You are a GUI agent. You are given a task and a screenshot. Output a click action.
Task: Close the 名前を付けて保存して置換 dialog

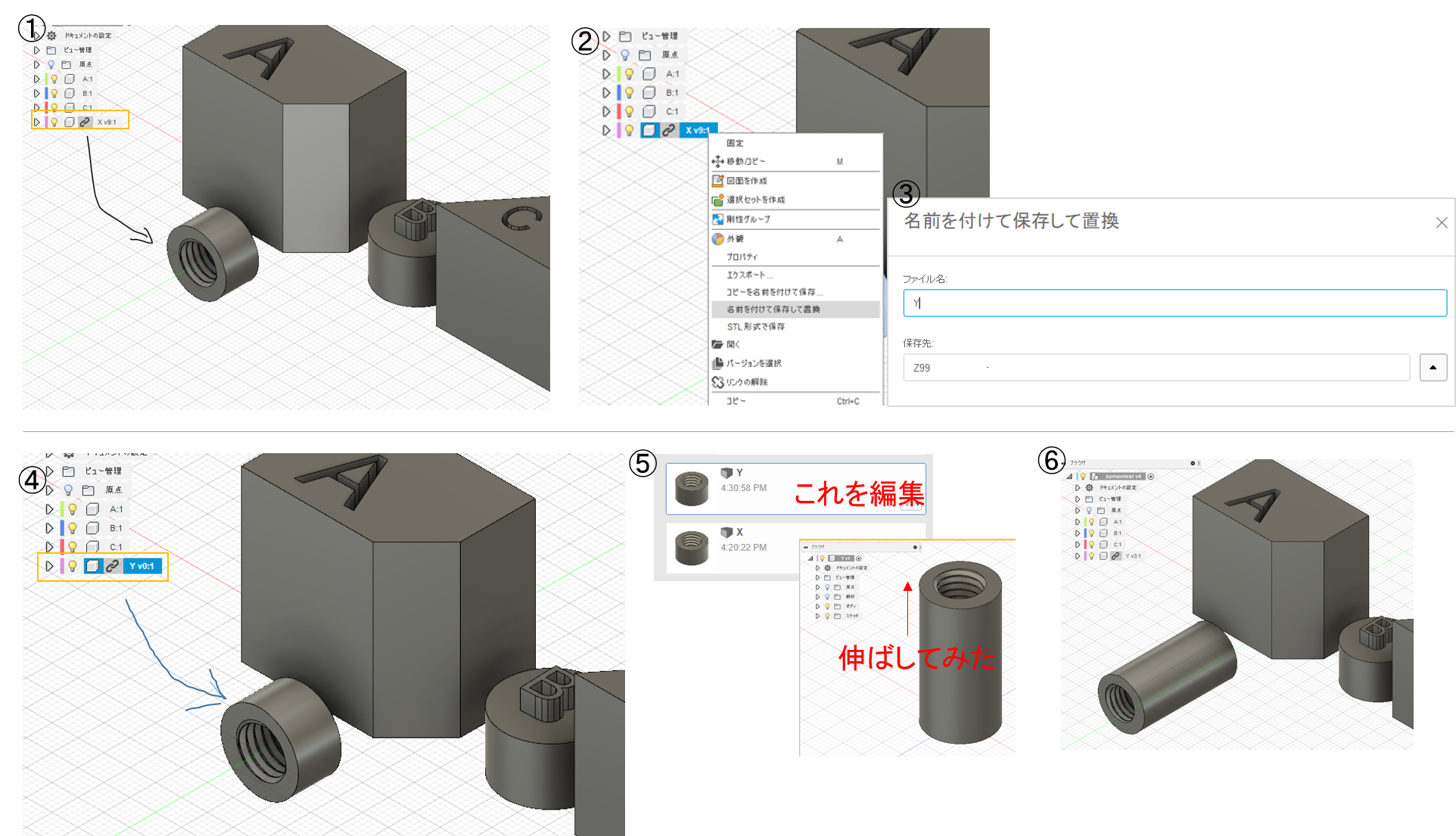click(1441, 222)
